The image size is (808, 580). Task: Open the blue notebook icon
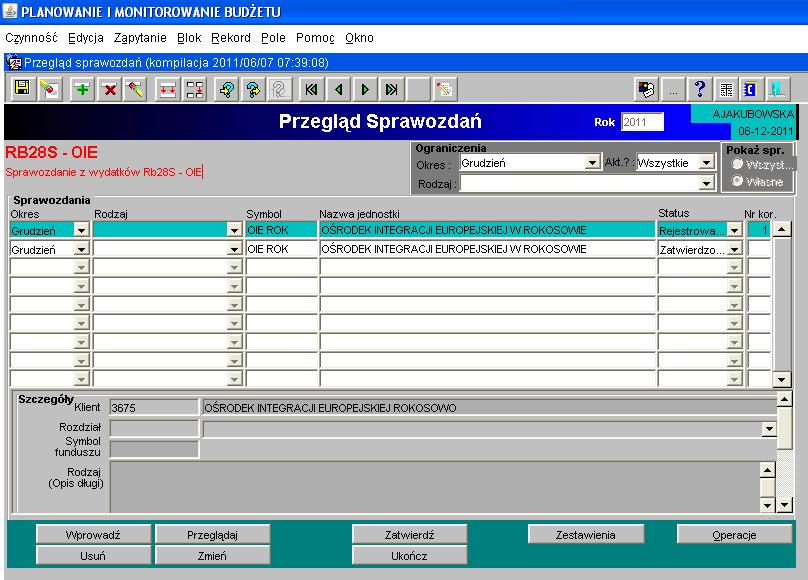751,90
